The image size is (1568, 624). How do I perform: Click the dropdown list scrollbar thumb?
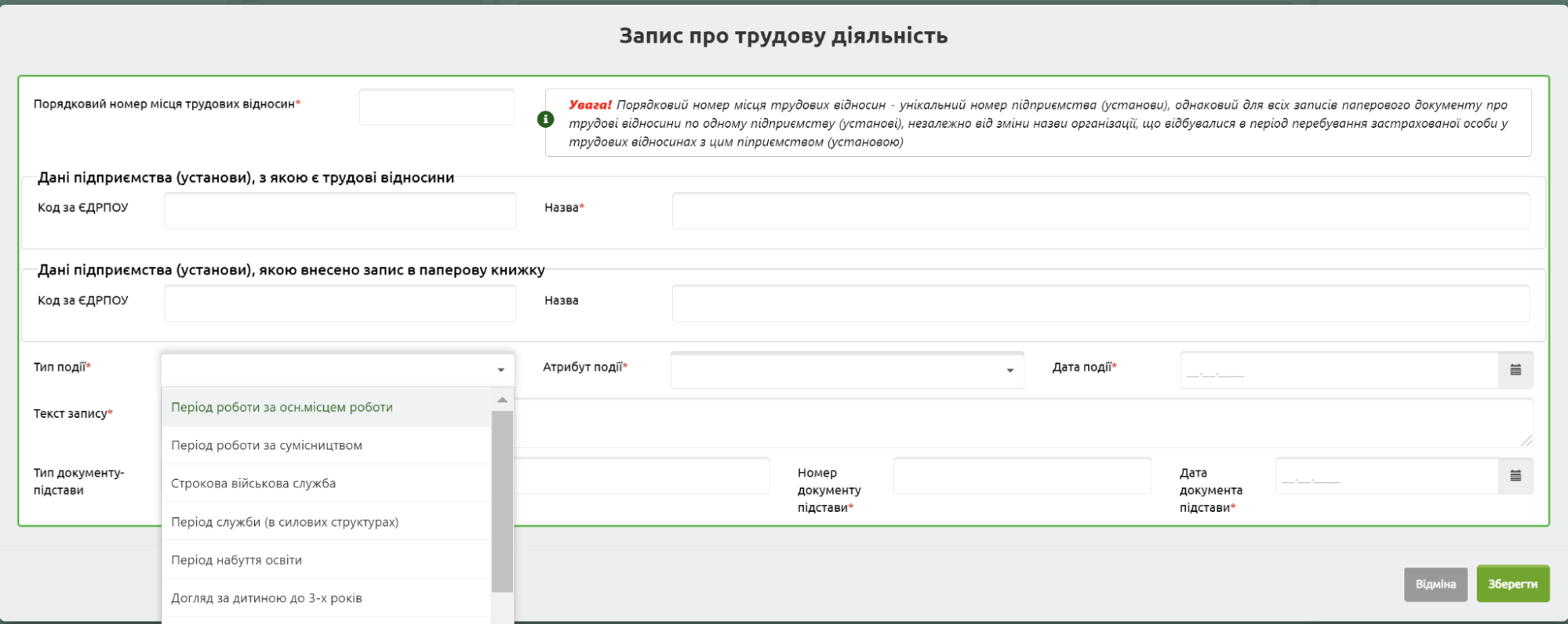point(502,502)
